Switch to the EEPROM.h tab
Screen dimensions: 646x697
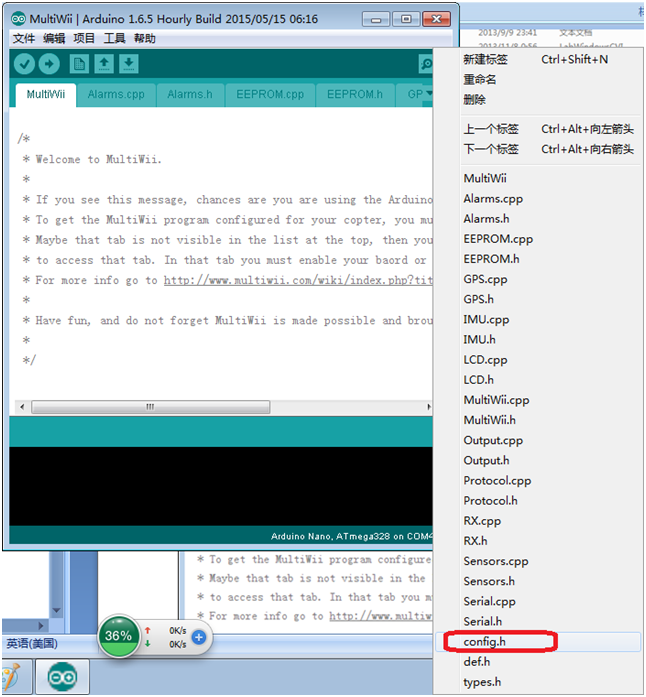point(355,95)
